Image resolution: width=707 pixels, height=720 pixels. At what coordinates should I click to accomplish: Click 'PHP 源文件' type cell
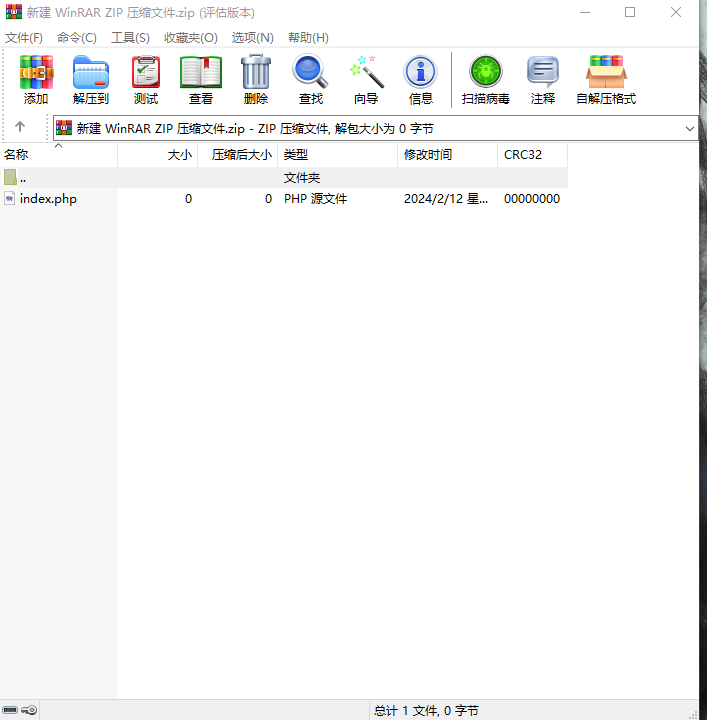click(x=315, y=199)
